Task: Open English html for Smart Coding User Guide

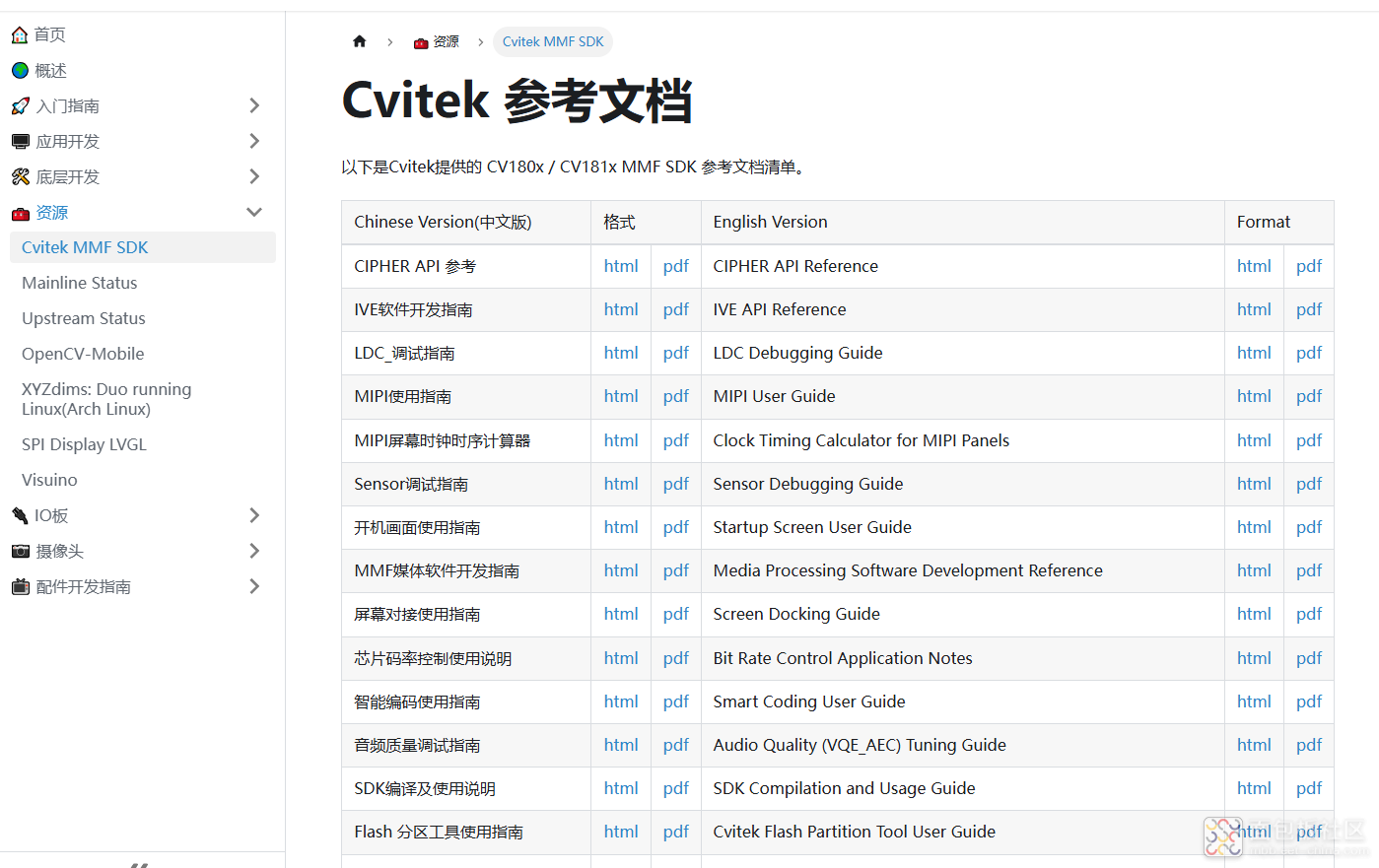Action: tap(1254, 701)
